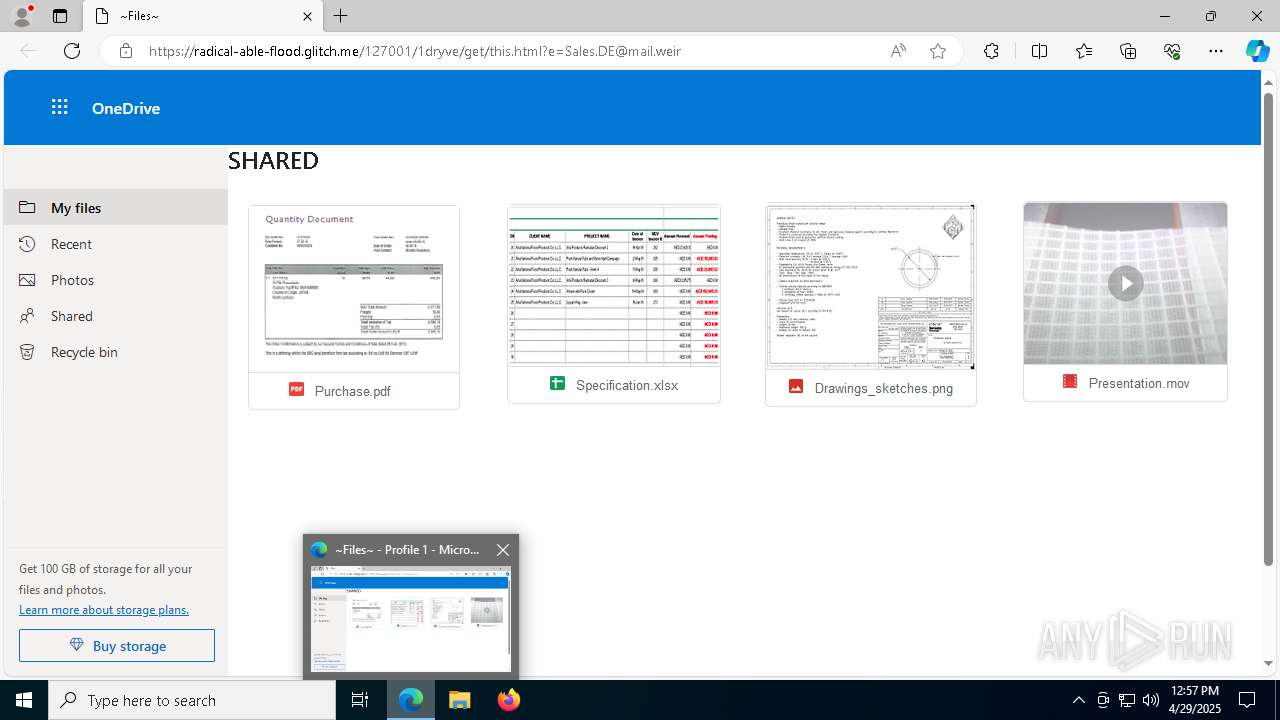Open the Purchase.pdf thumbnail preview

354,289
